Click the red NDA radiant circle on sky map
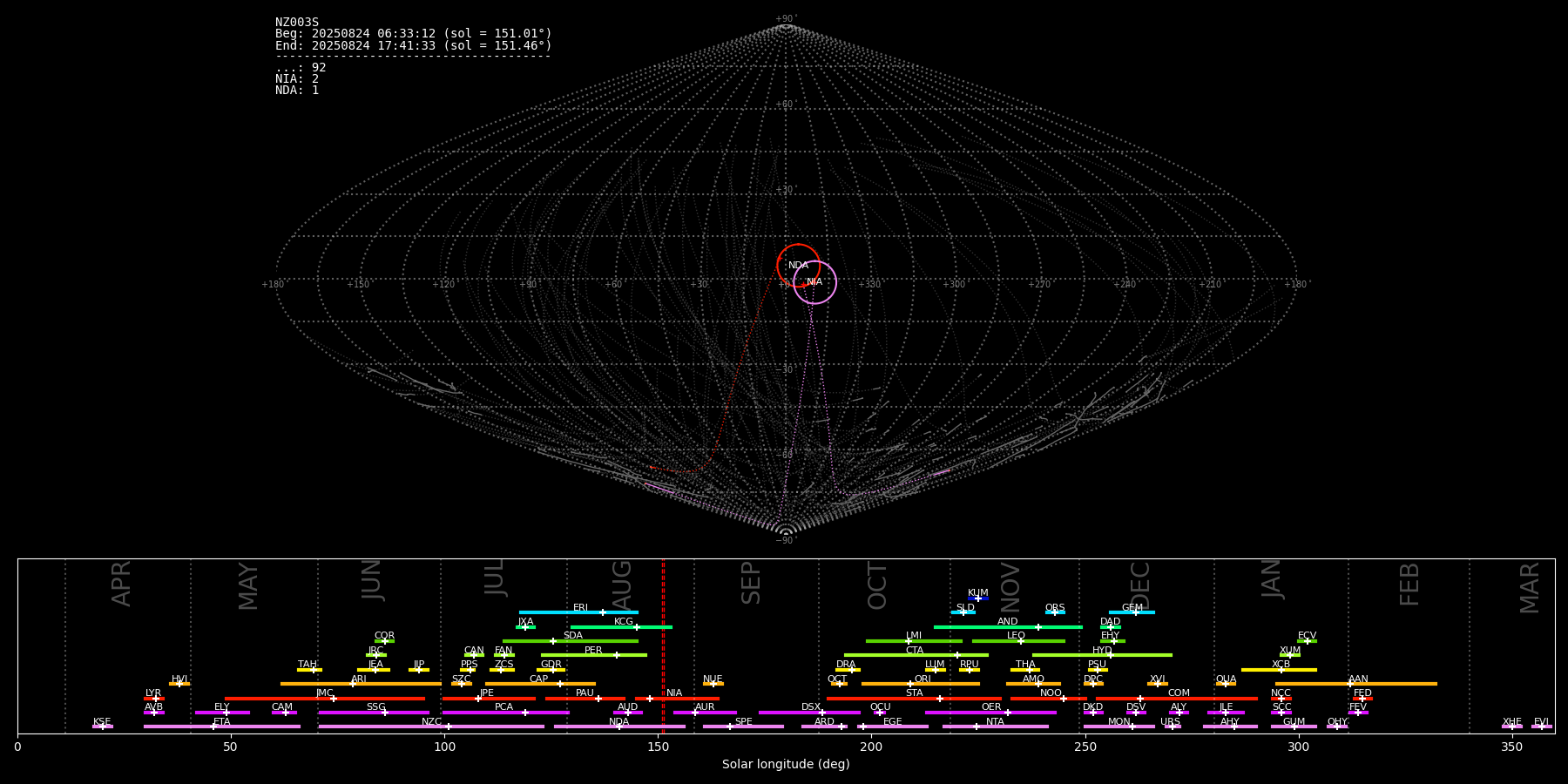This screenshot has height=784, width=1568. pos(798,266)
